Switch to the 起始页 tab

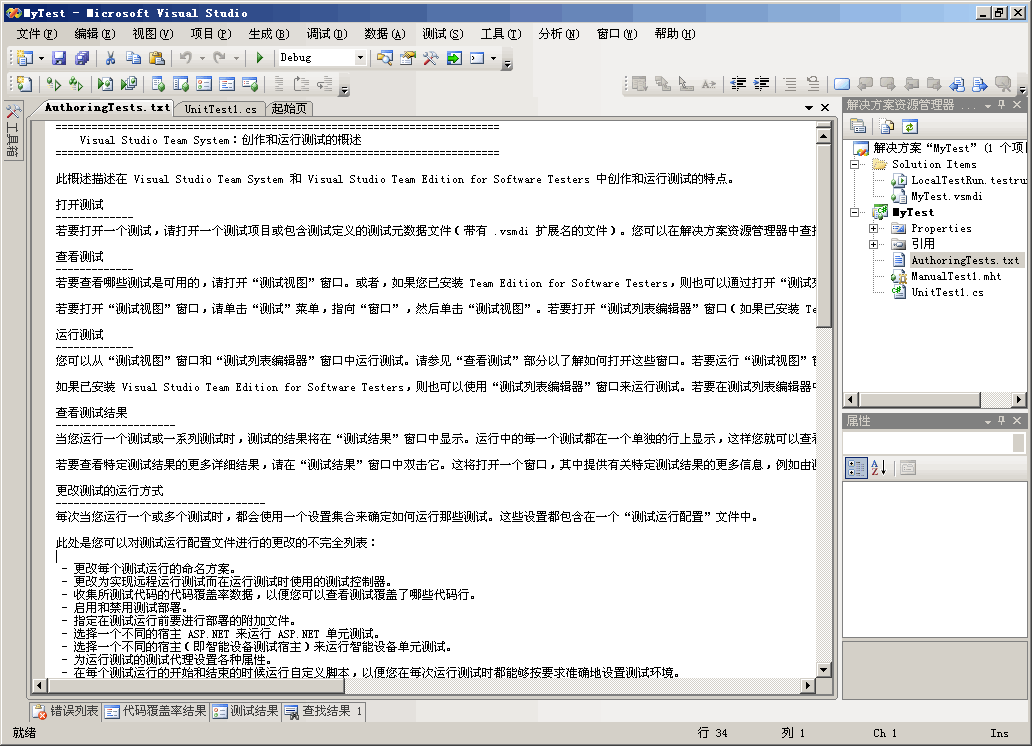(x=289, y=109)
